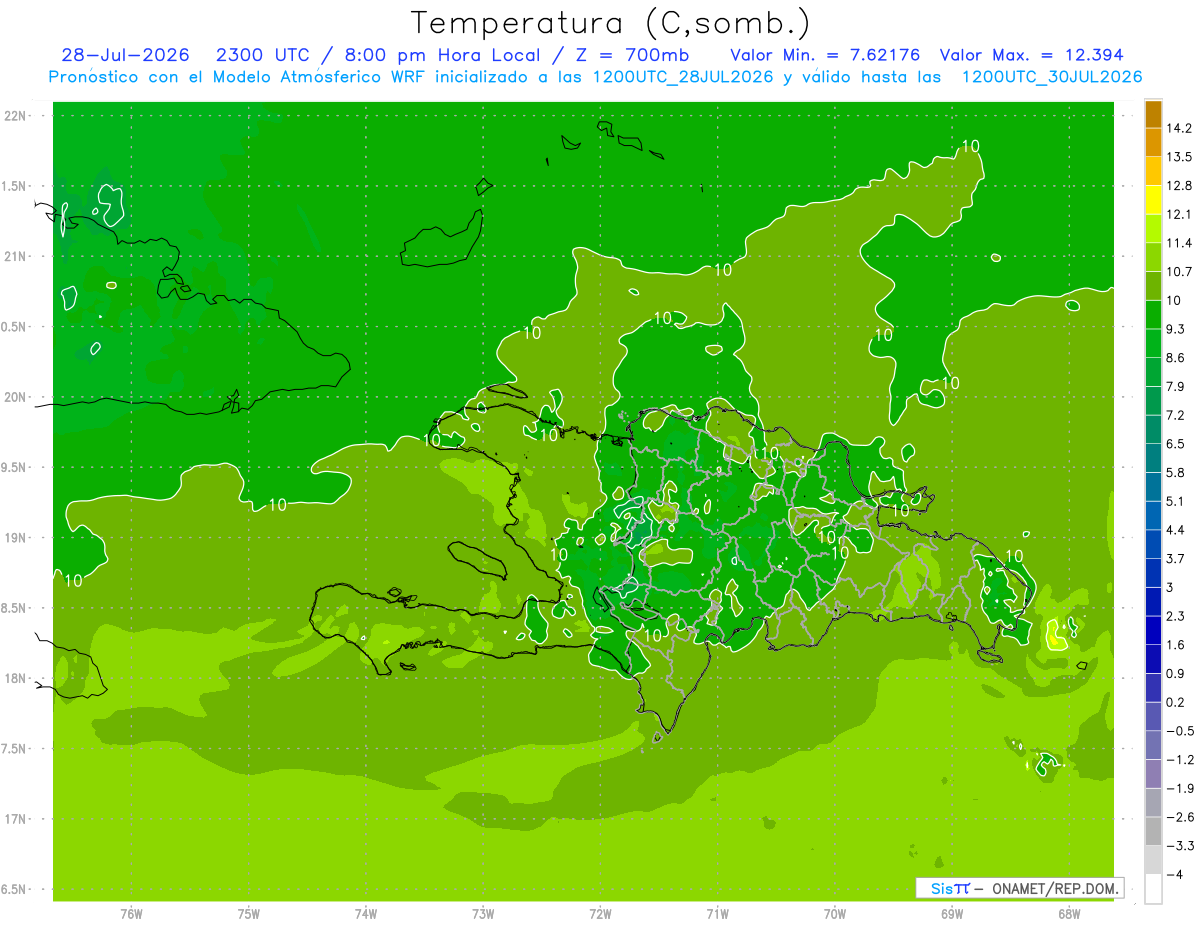Click 'Valor Max. = 12.394' value
This screenshot has width=1200, height=927.
tap(1031, 55)
